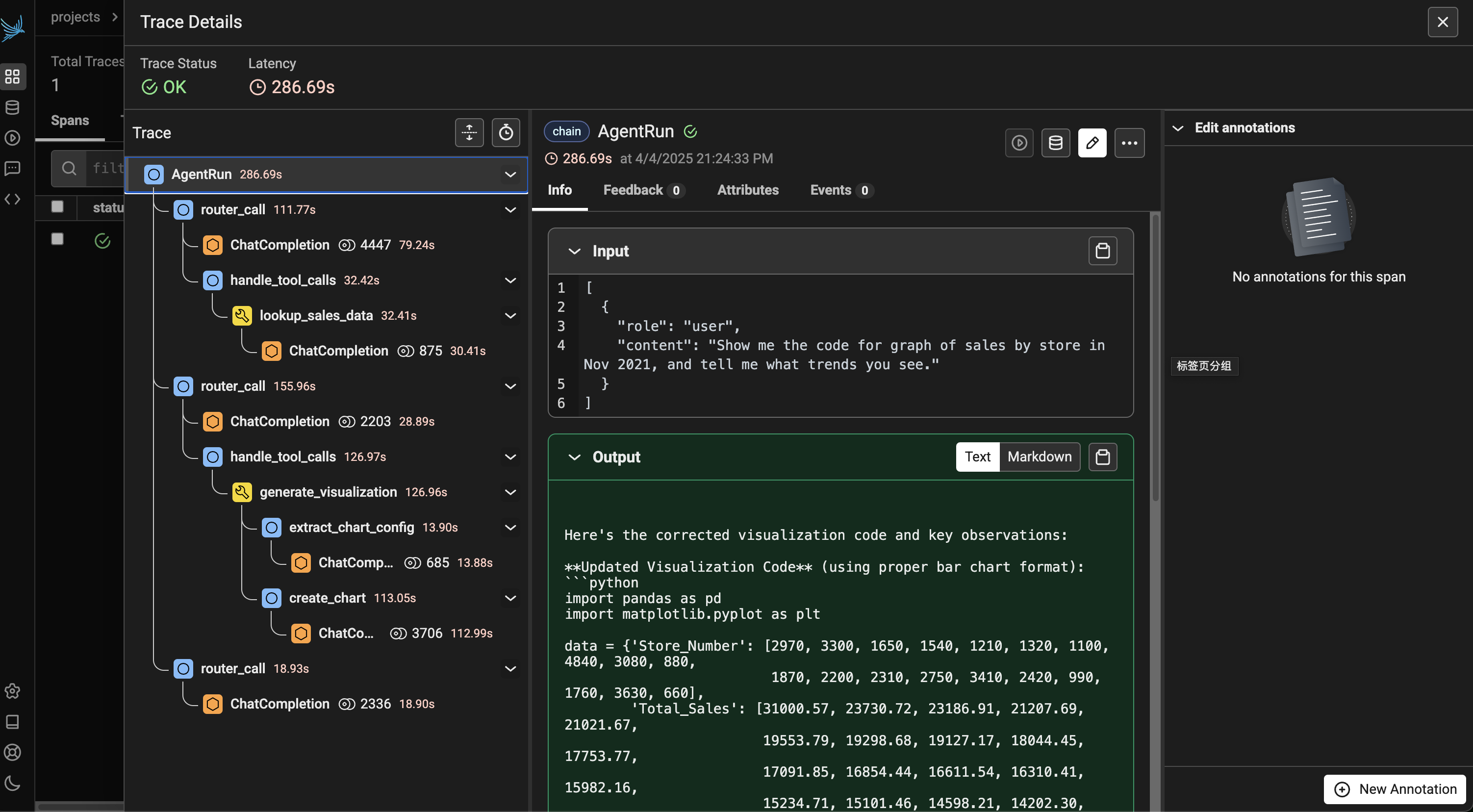The height and width of the screenshot is (812, 1473).
Task: Switch to the Attributes tab
Action: point(748,190)
